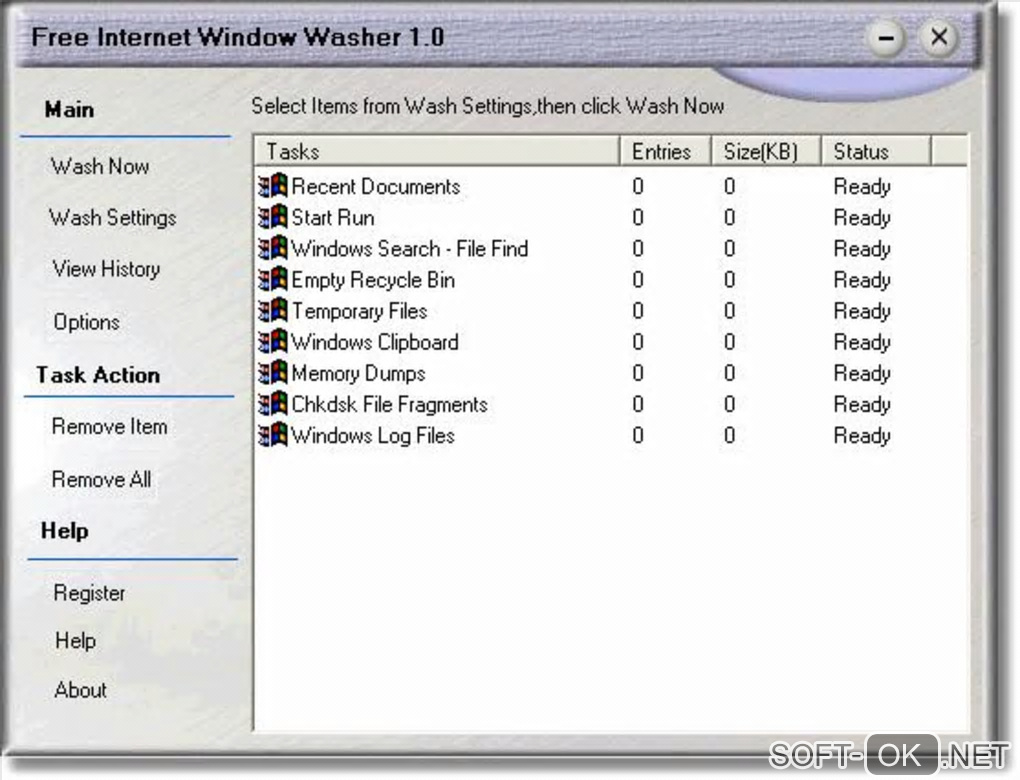Click the icon beside Empty Recycle Bin
The width and height of the screenshot is (1020, 780).
coord(273,280)
